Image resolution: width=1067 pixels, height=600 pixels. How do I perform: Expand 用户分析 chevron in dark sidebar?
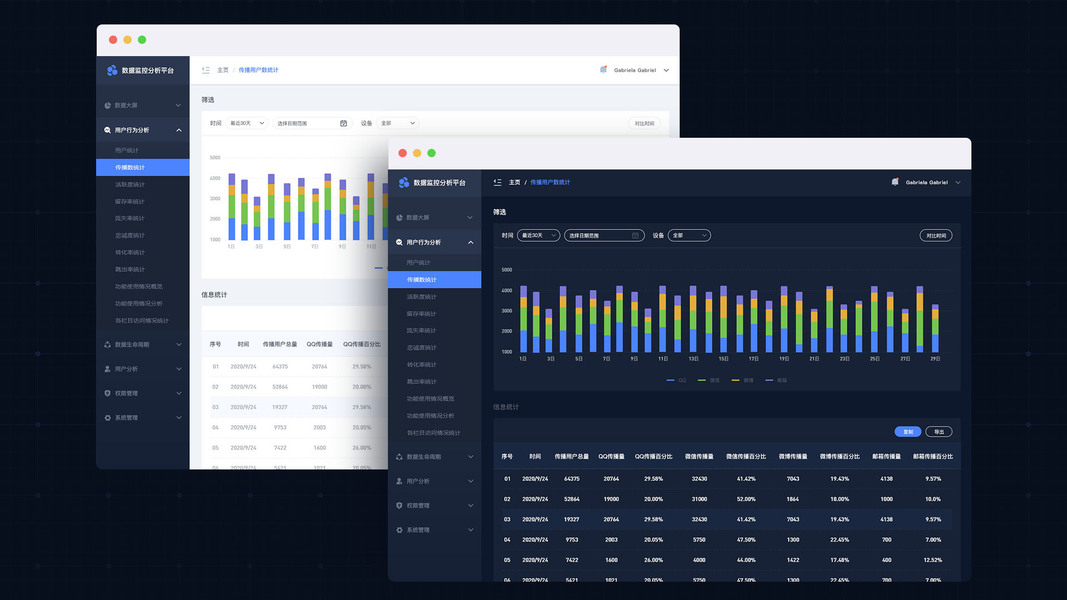[470, 481]
